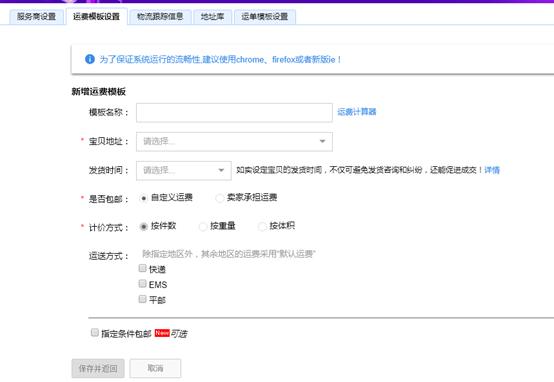Open the 物流跟踪信息 tab

click(x=160, y=17)
